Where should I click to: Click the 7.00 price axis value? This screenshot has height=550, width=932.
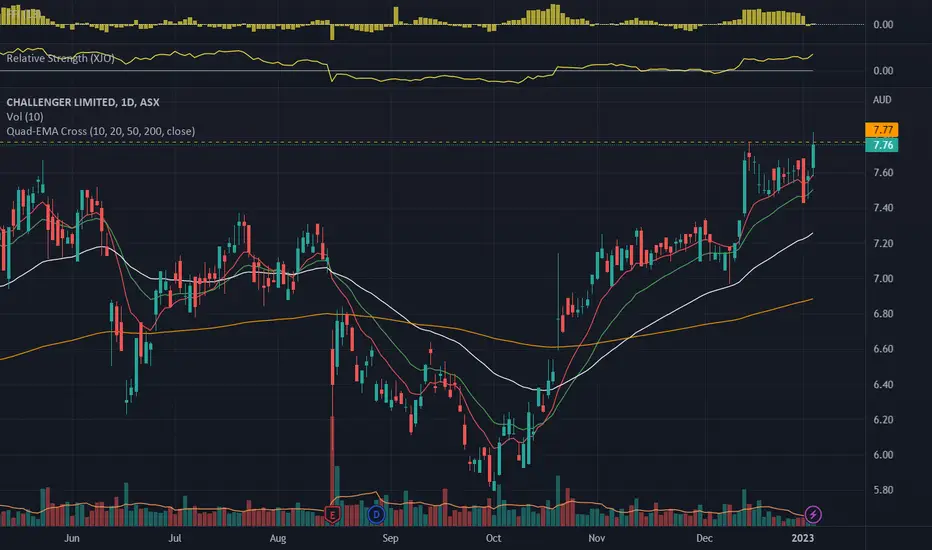pos(883,279)
